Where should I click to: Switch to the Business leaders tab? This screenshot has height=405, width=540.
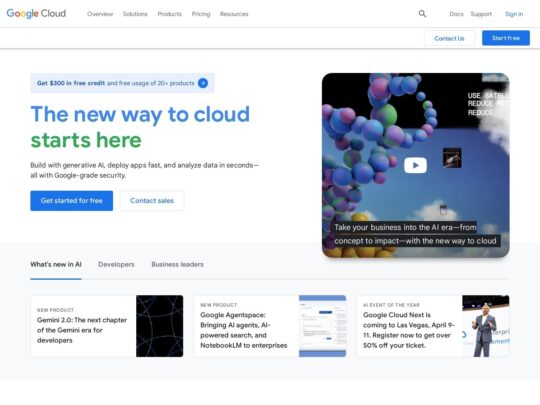[x=177, y=264]
